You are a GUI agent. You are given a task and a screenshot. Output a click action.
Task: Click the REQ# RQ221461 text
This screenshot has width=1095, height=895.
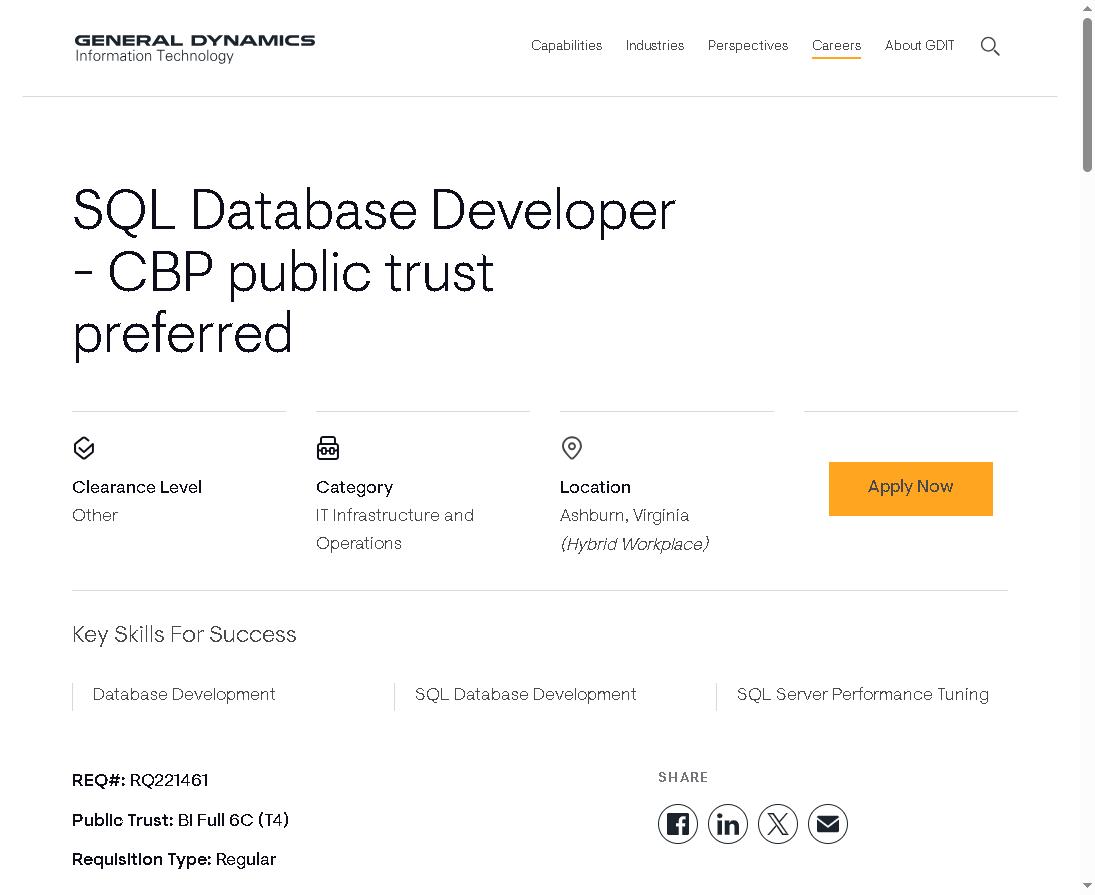[140, 781]
